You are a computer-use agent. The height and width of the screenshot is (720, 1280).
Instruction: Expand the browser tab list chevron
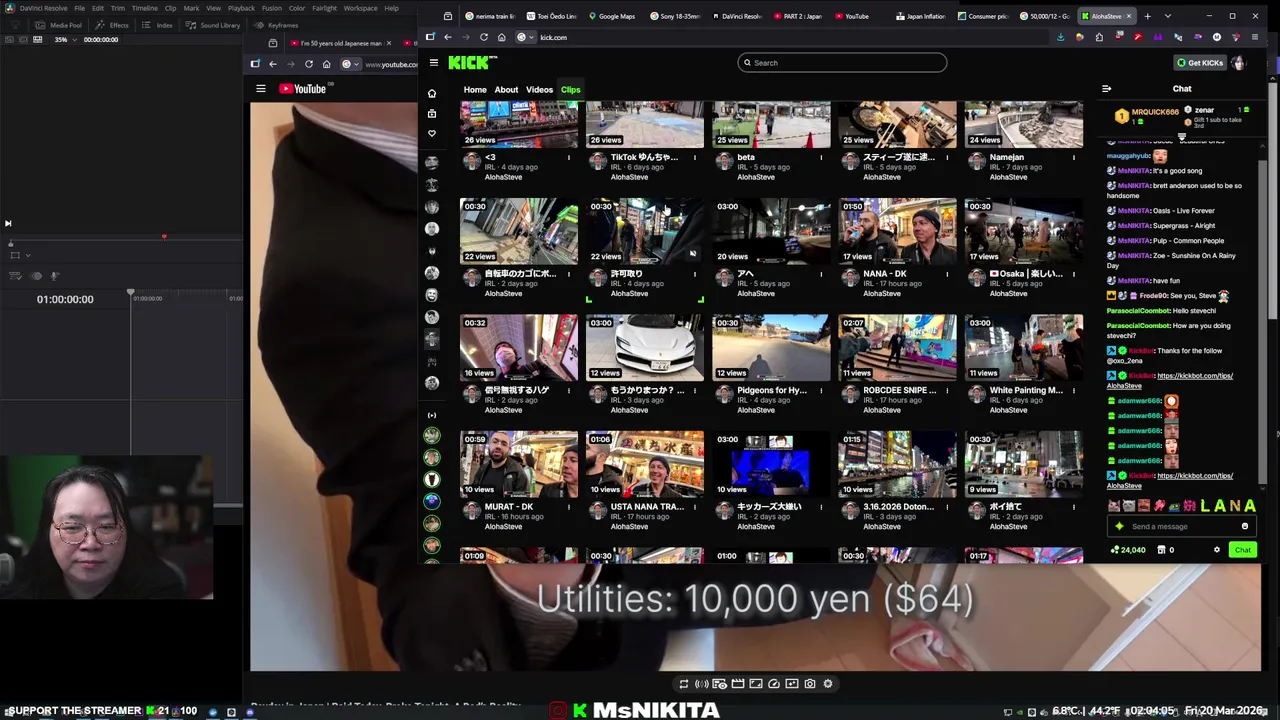click(x=1167, y=16)
